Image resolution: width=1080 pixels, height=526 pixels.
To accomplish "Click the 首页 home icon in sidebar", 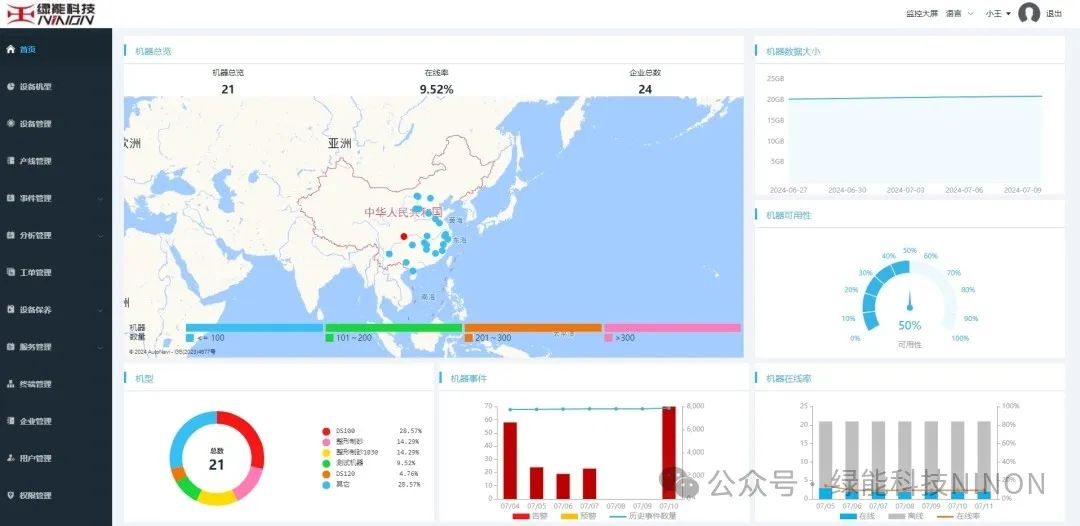I will click(10, 49).
